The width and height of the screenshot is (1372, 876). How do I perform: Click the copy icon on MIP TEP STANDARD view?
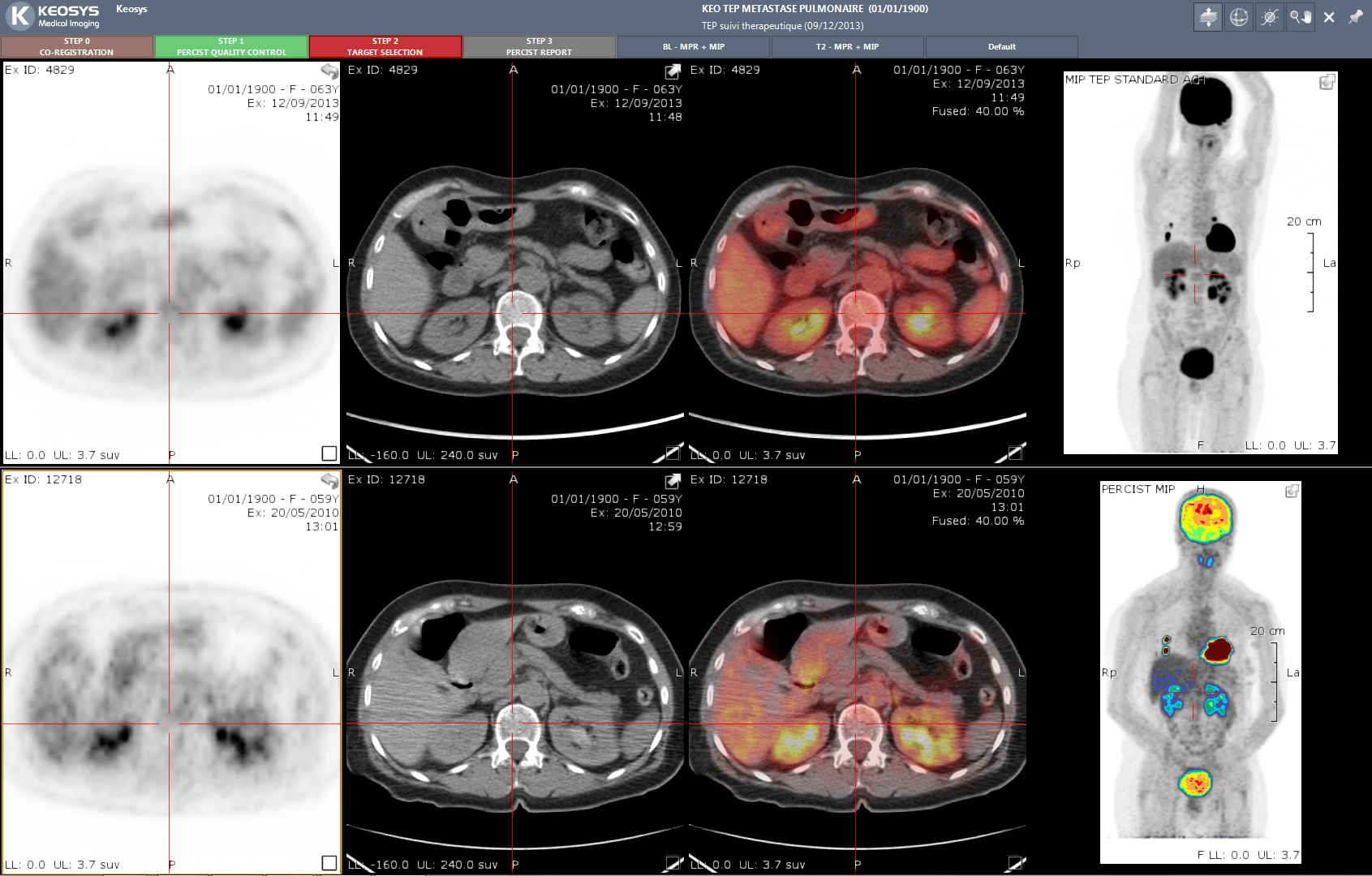point(1327,81)
